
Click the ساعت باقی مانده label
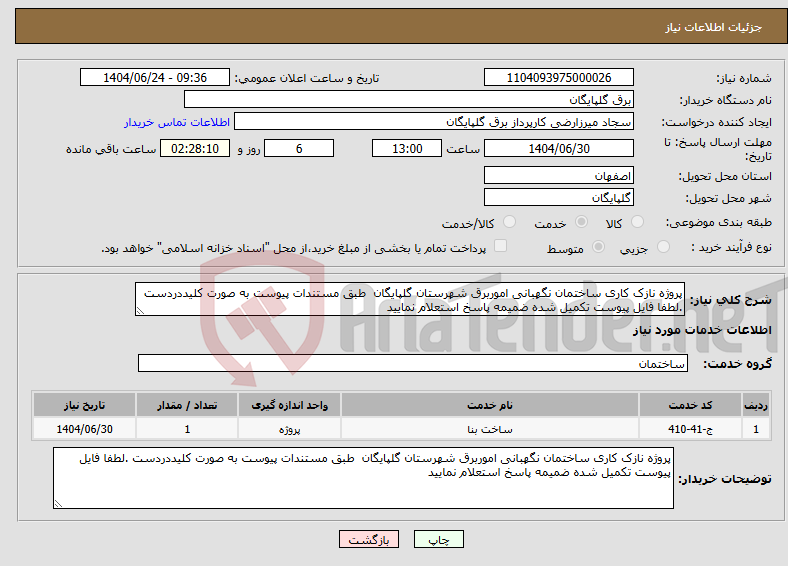point(111,149)
